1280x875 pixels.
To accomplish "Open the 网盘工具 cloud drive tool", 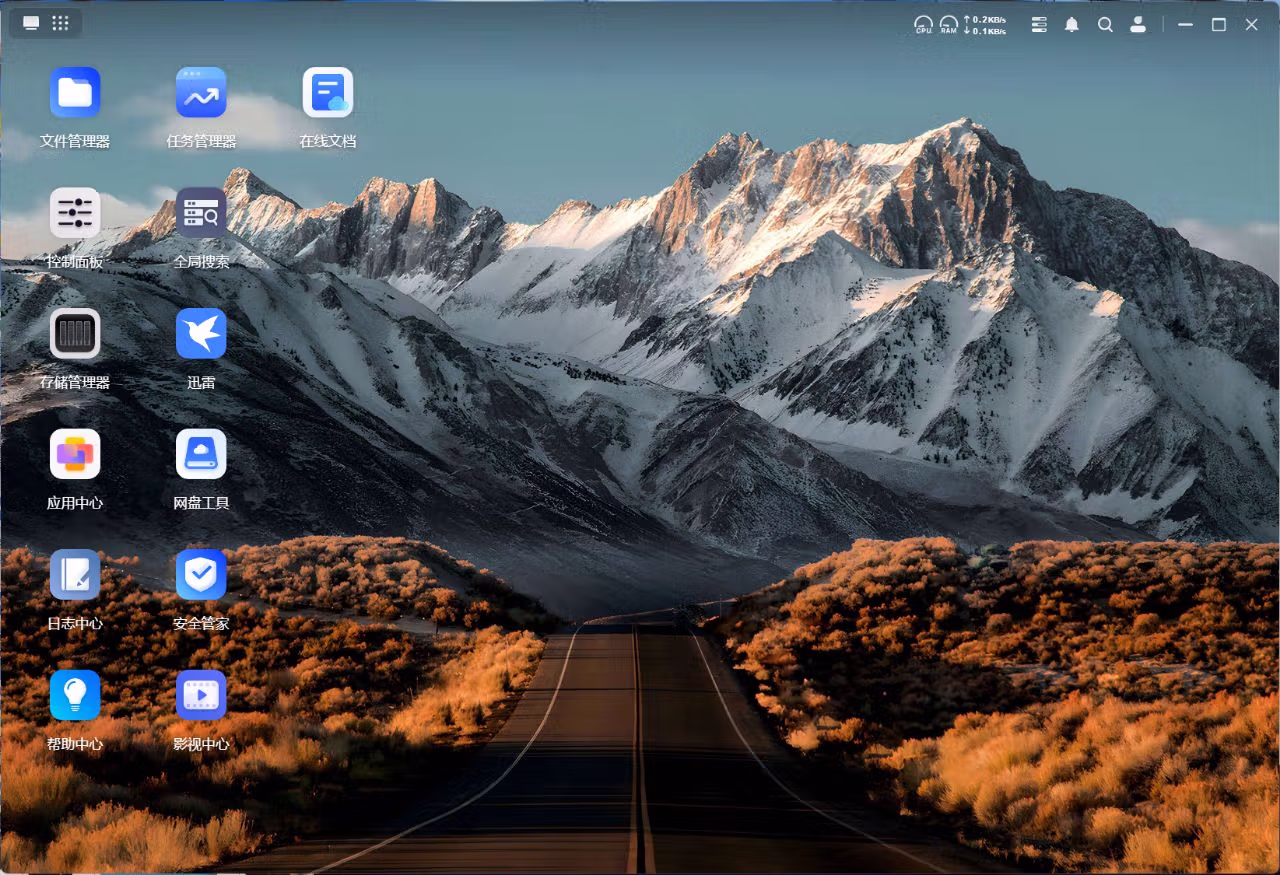I will [x=201, y=455].
